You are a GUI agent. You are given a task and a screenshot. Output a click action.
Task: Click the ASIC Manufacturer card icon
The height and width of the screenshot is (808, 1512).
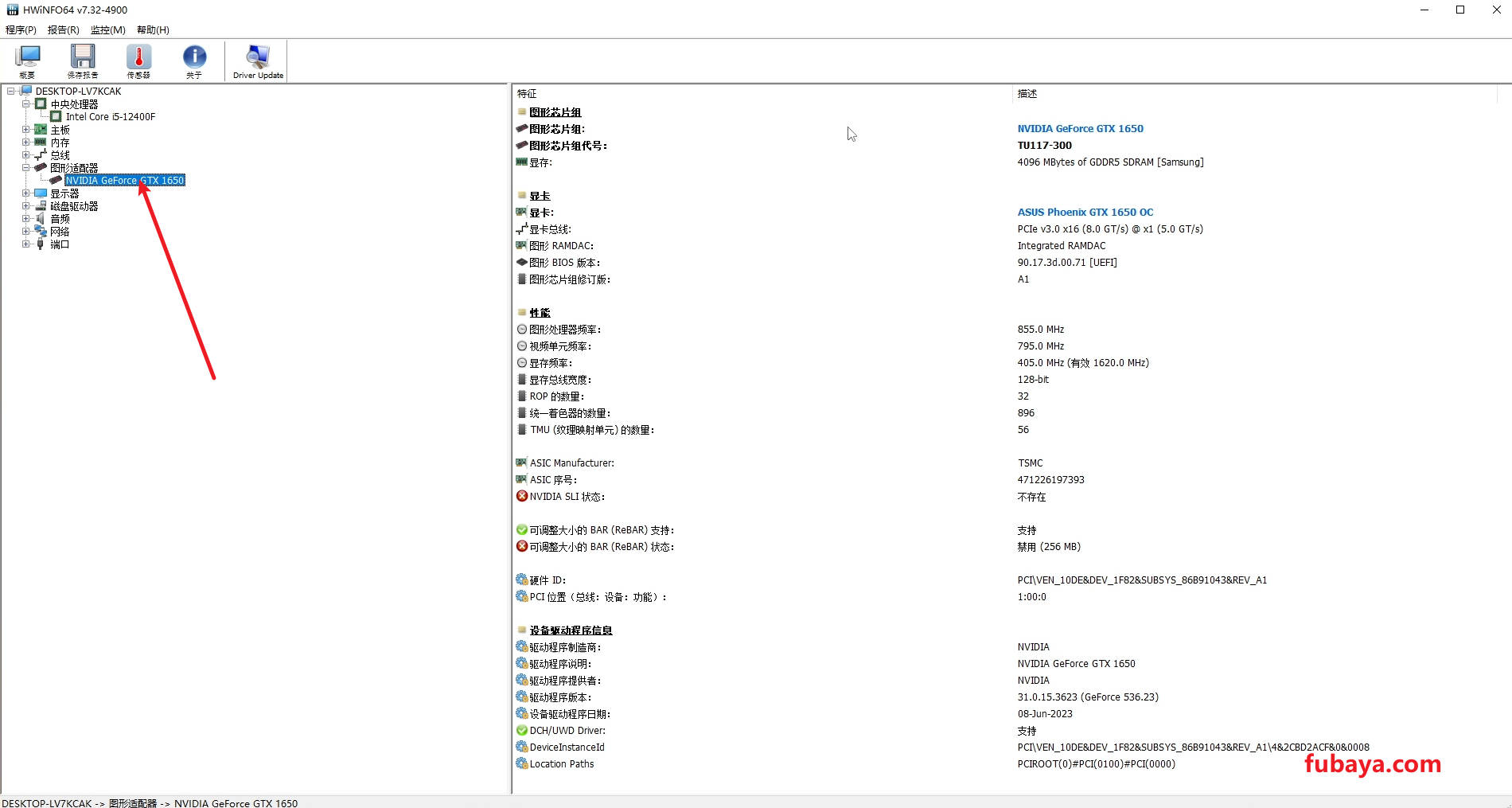pos(522,463)
